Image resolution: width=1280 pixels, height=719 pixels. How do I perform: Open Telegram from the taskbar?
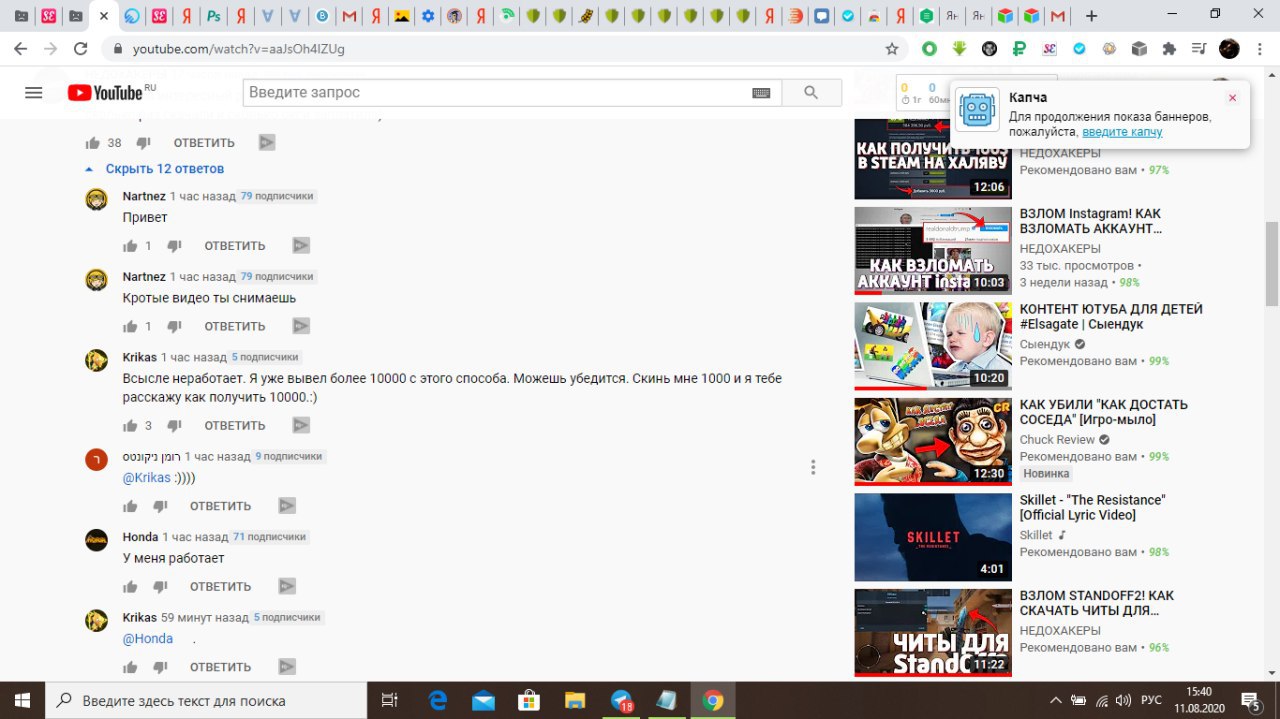point(622,700)
